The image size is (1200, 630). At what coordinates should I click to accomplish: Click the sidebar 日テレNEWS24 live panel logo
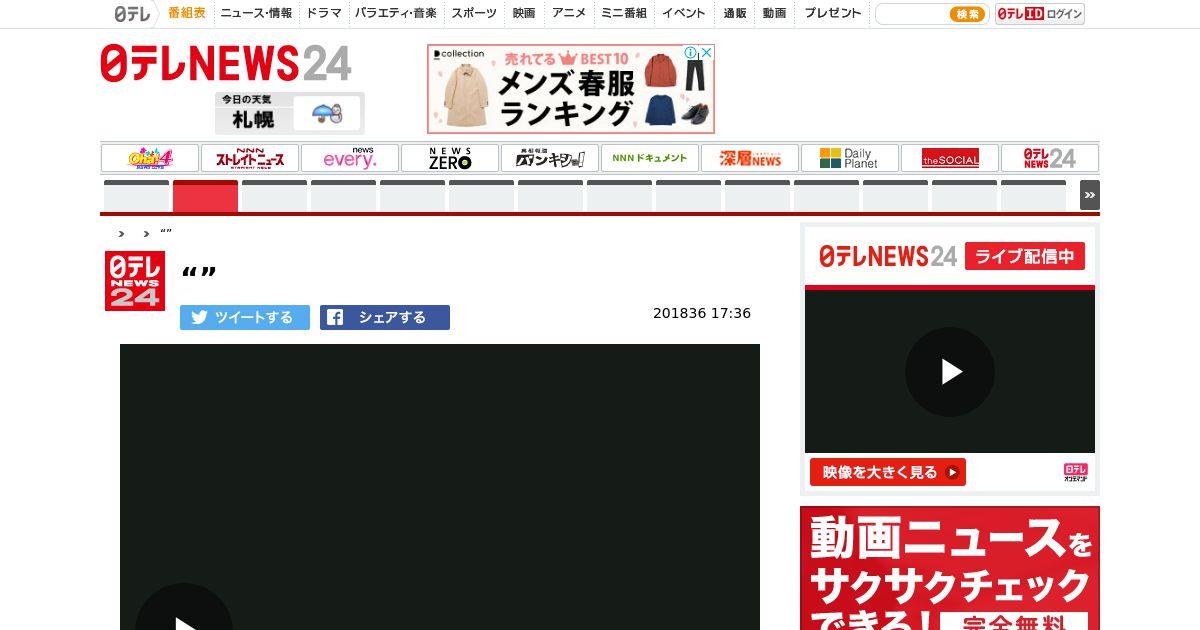tap(888, 256)
